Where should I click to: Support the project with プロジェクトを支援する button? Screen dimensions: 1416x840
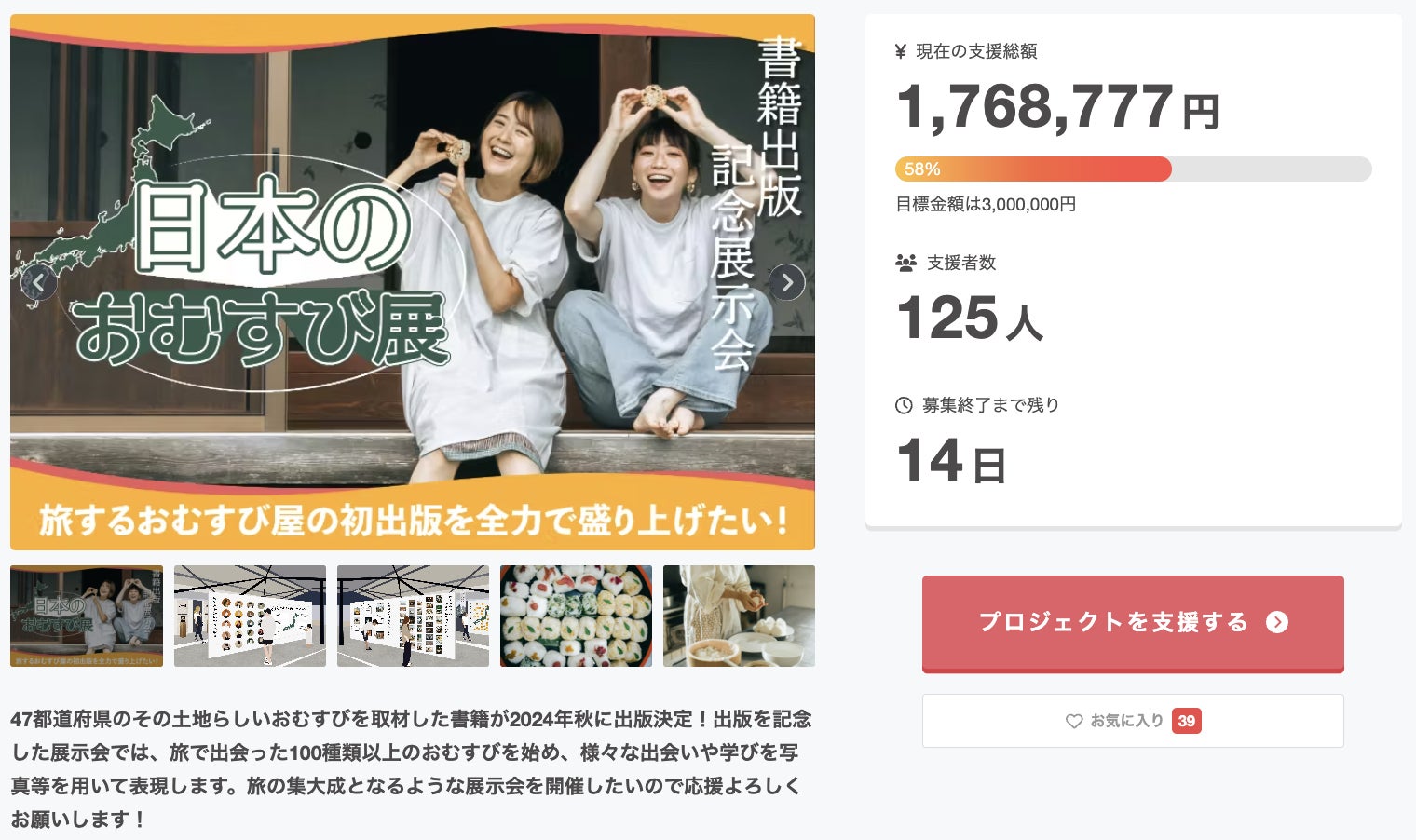point(1133,623)
